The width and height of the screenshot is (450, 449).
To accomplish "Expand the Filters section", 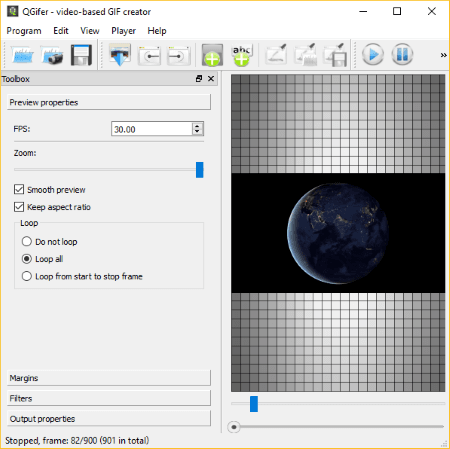I will click(x=109, y=398).
